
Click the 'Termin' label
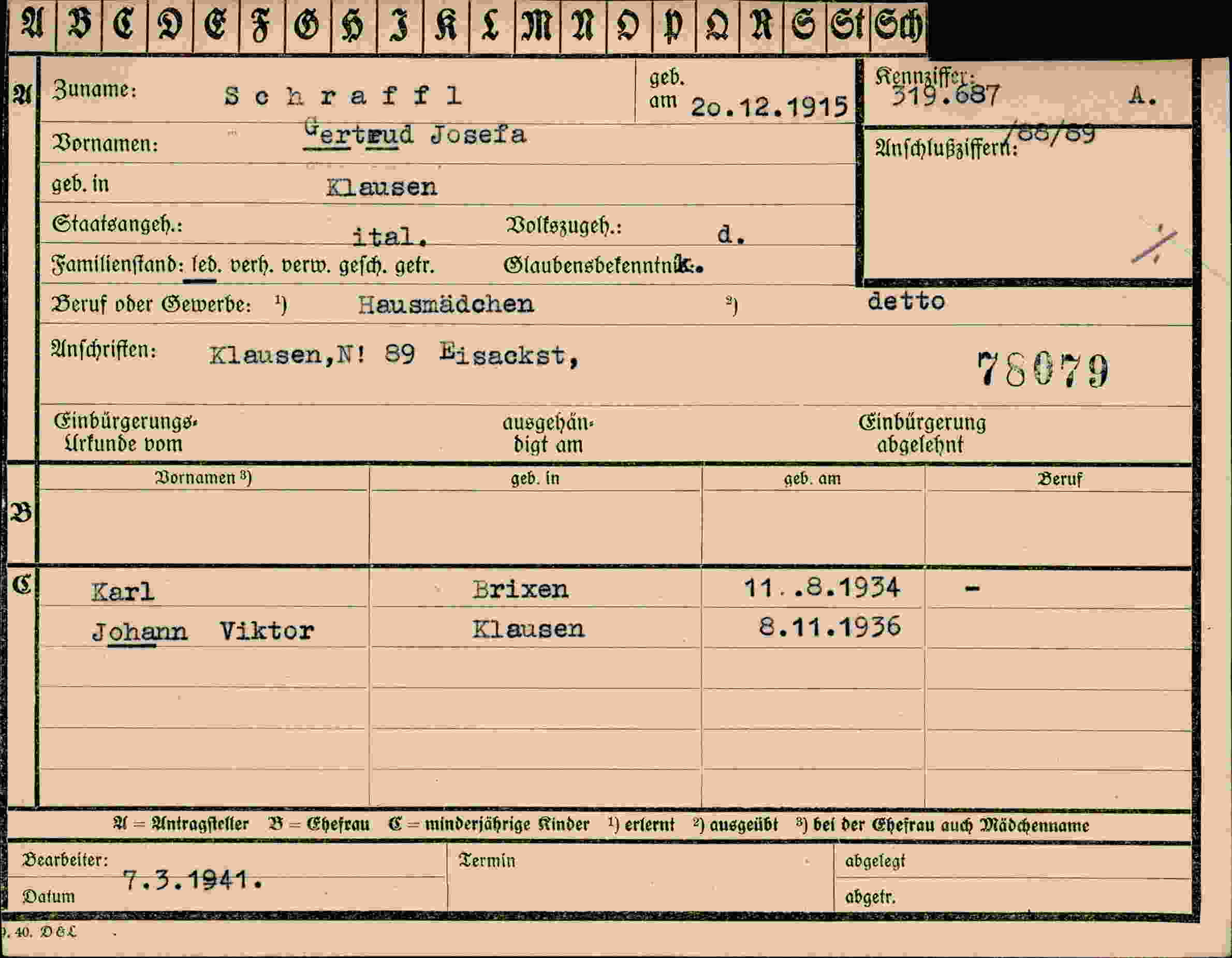pos(488,861)
